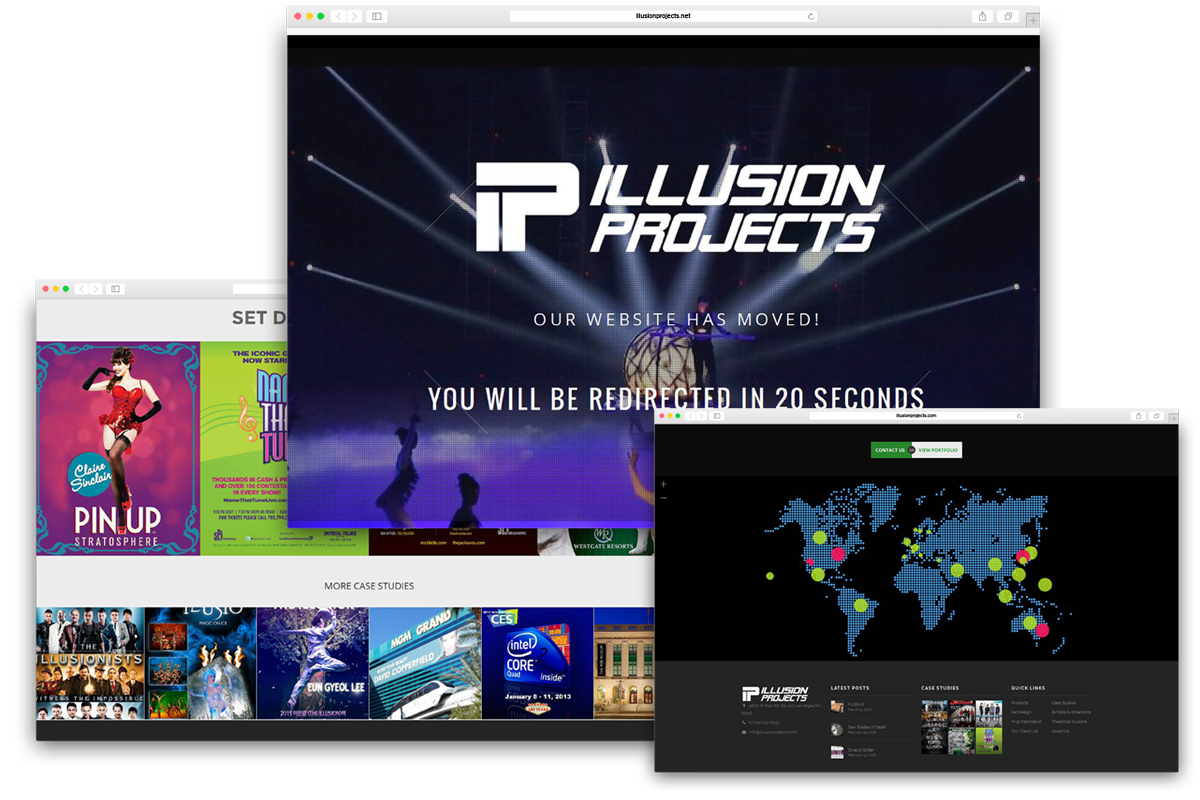1200x800 pixels.
Task: Open the MGM Grand David Copperfield thumbnail
Action: point(425,662)
